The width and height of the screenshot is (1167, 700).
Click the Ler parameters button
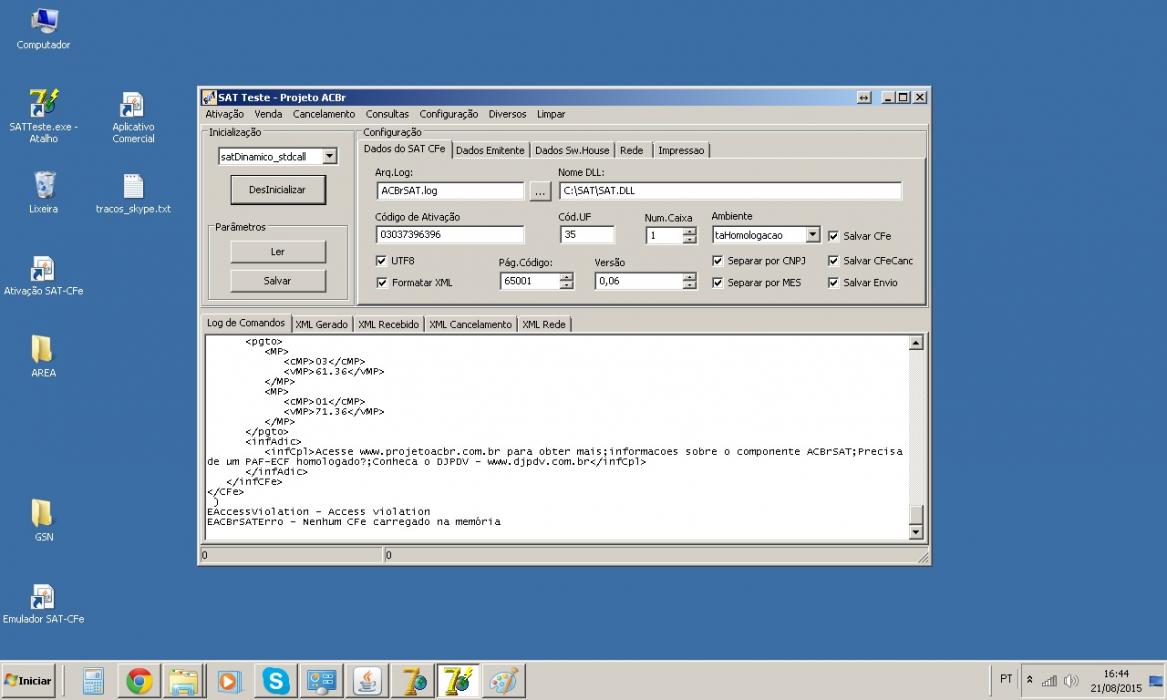[278, 251]
